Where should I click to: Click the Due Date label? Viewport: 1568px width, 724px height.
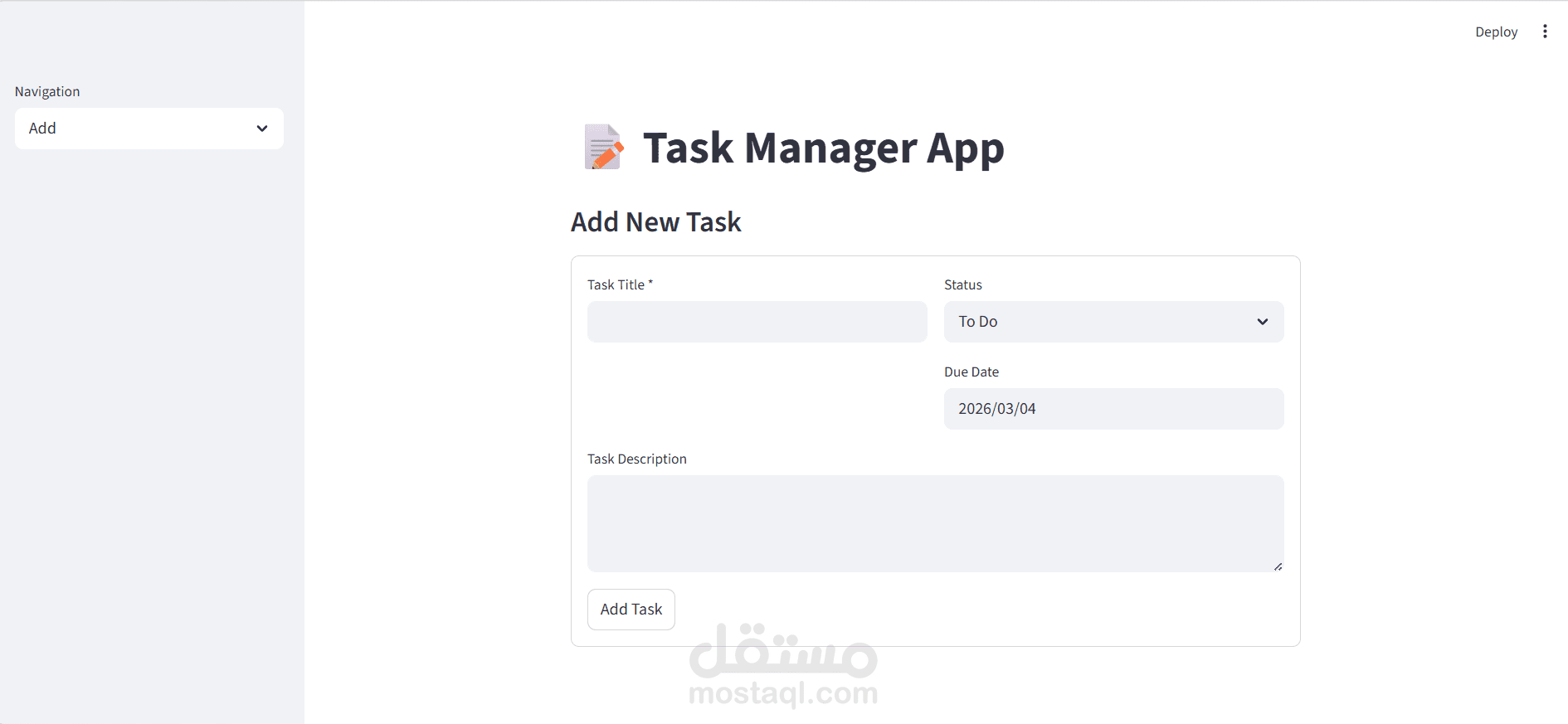click(x=971, y=372)
